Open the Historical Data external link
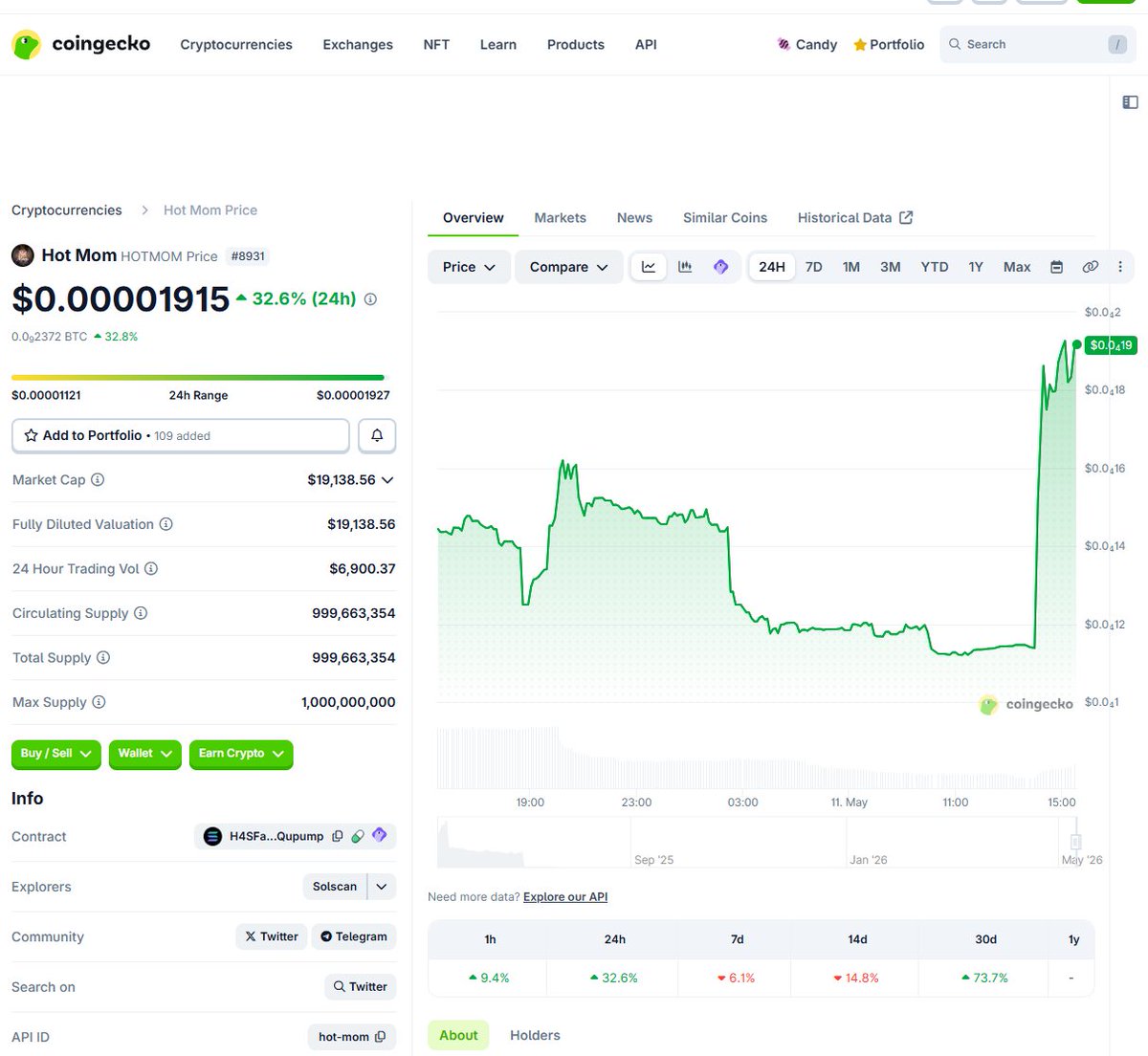Viewport: 1148px width, 1056px height. [855, 218]
